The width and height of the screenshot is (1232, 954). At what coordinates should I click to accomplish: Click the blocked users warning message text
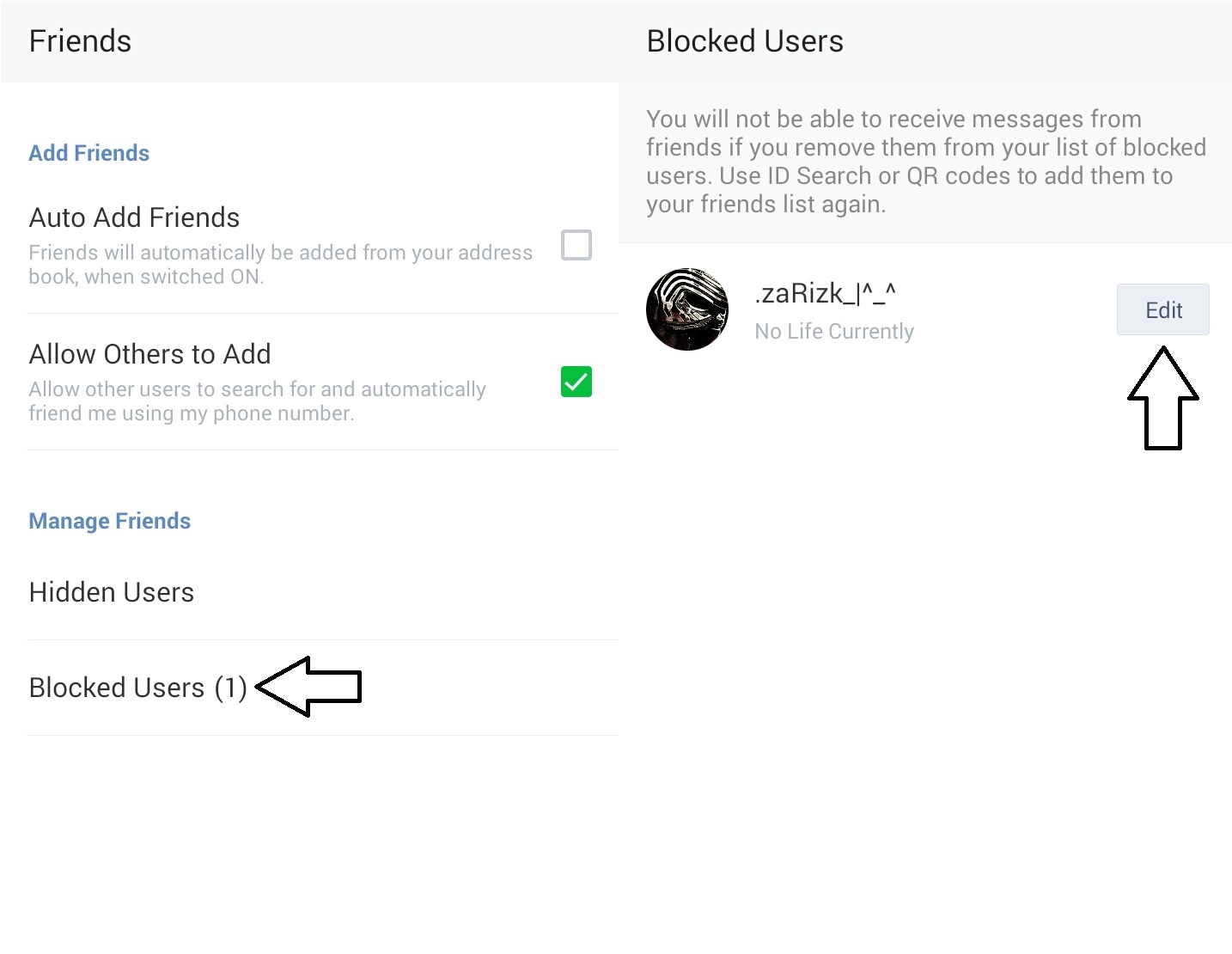(926, 162)
